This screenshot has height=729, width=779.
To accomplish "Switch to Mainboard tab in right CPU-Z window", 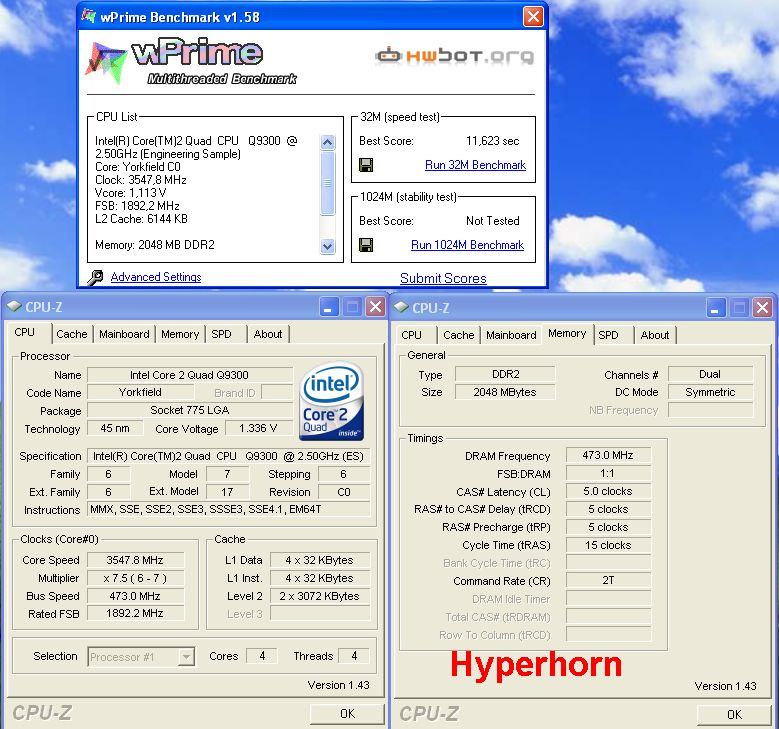I will (x=511, y=335).
